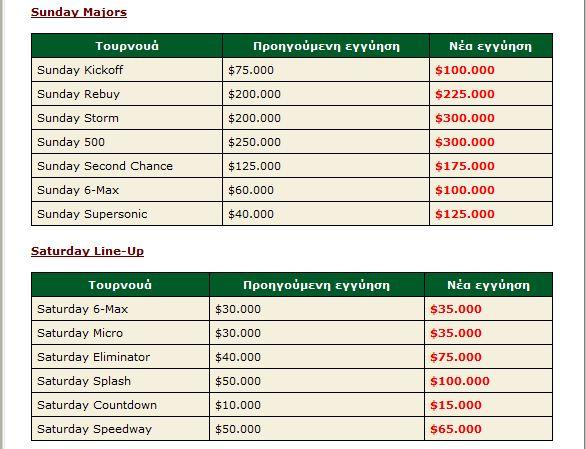
Task: Click the $225.000 new guarantee value
Action: 465,94
